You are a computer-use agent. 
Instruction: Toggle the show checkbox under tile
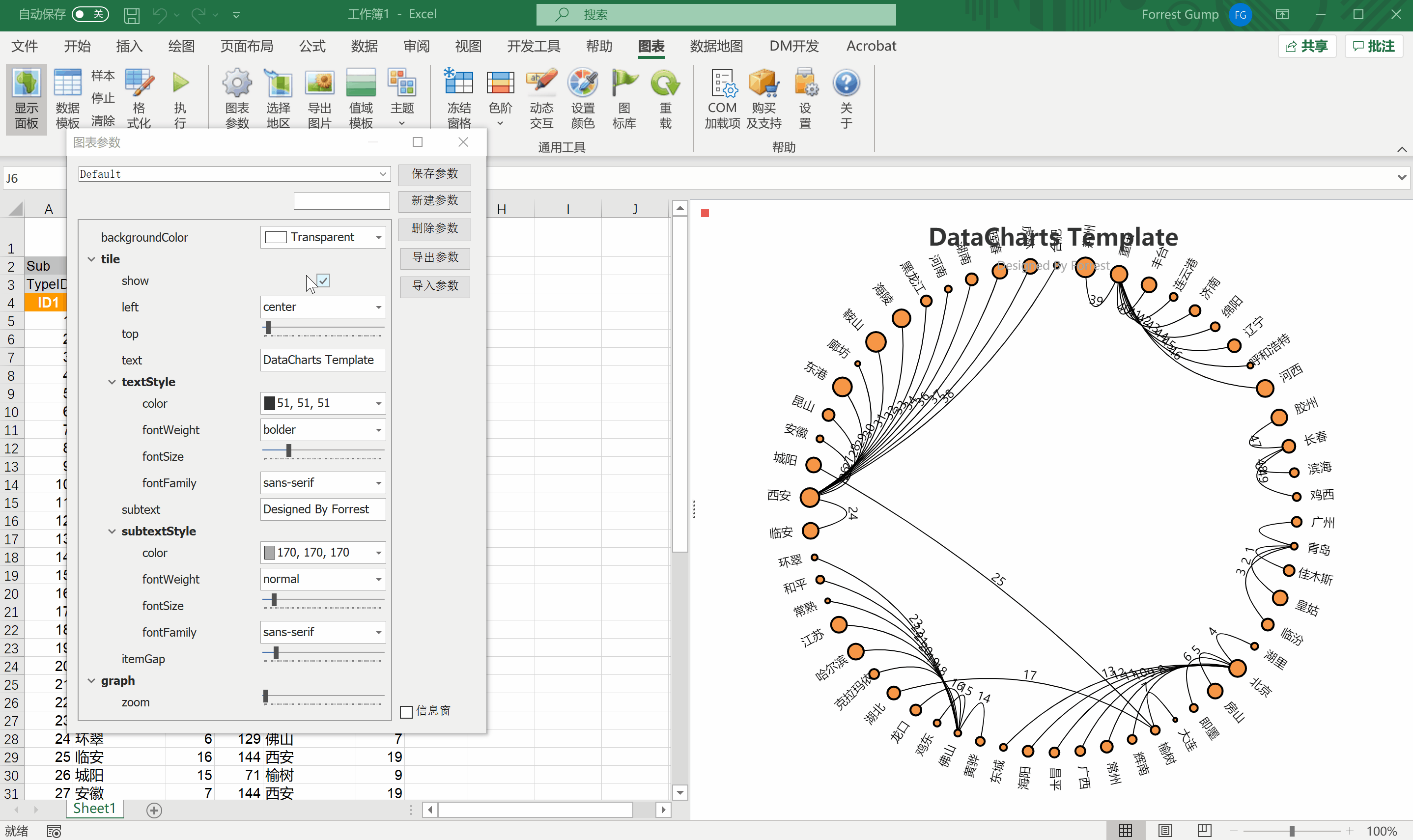(x=322, y=280)
